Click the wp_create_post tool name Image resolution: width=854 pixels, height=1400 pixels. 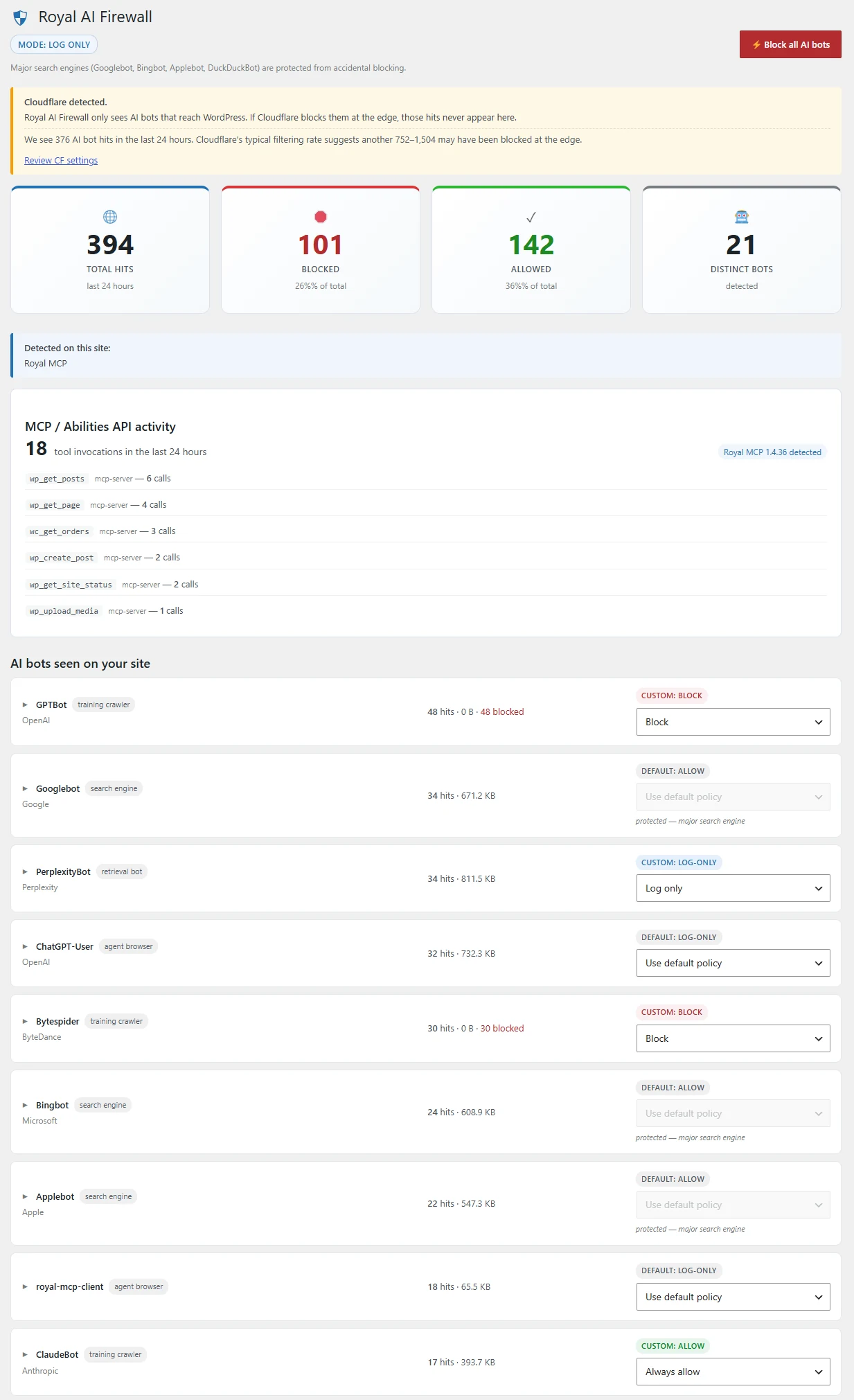pos(62,558)
